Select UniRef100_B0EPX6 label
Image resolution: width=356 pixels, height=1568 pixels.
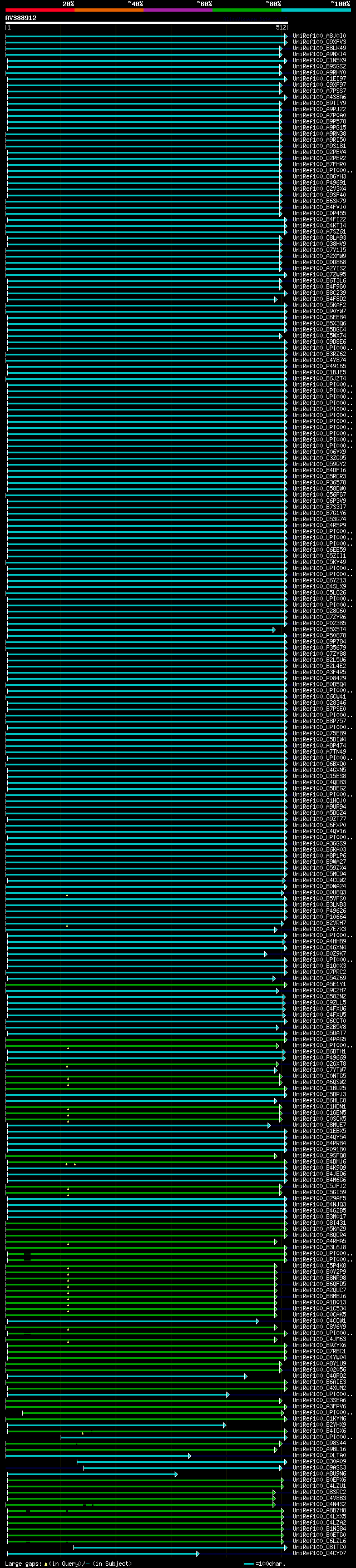pyautogui.click(x=319, y=1480)
